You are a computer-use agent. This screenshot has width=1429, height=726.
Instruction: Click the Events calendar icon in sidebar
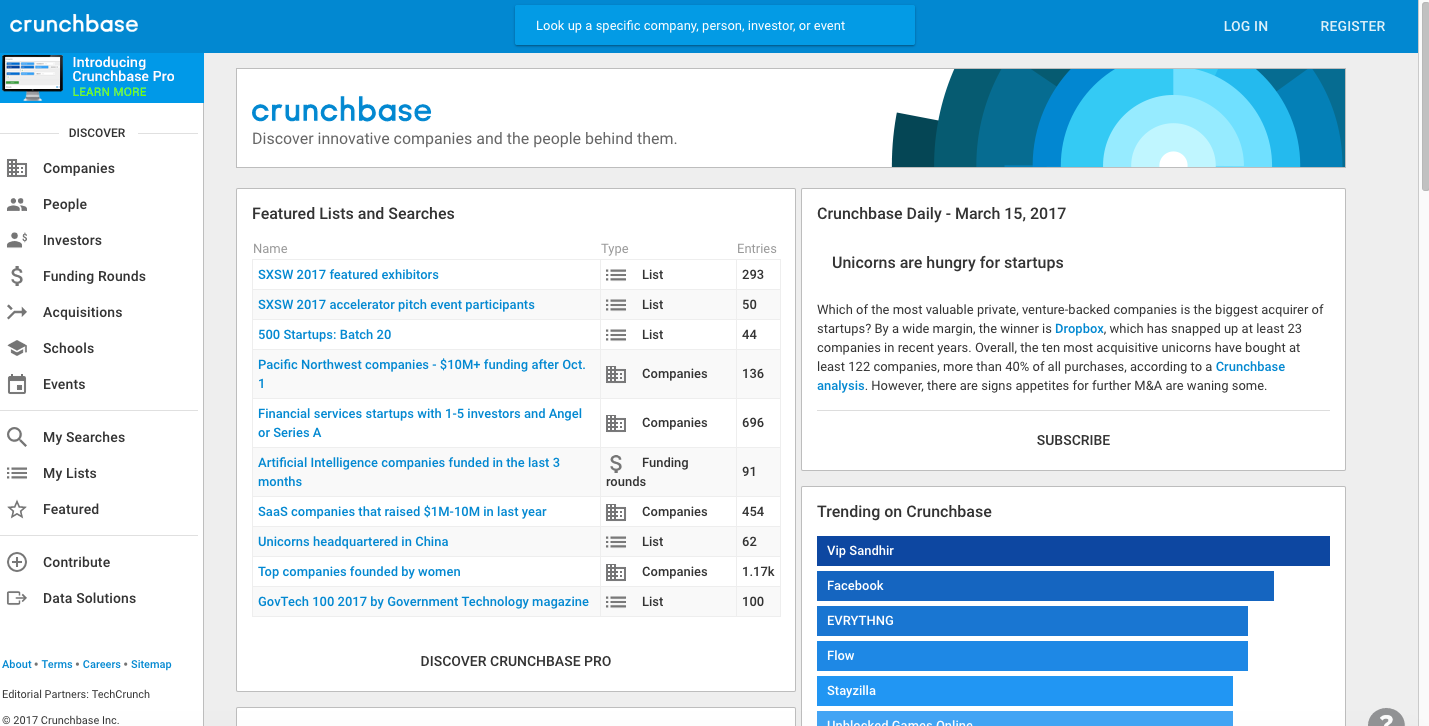[17, 384]
